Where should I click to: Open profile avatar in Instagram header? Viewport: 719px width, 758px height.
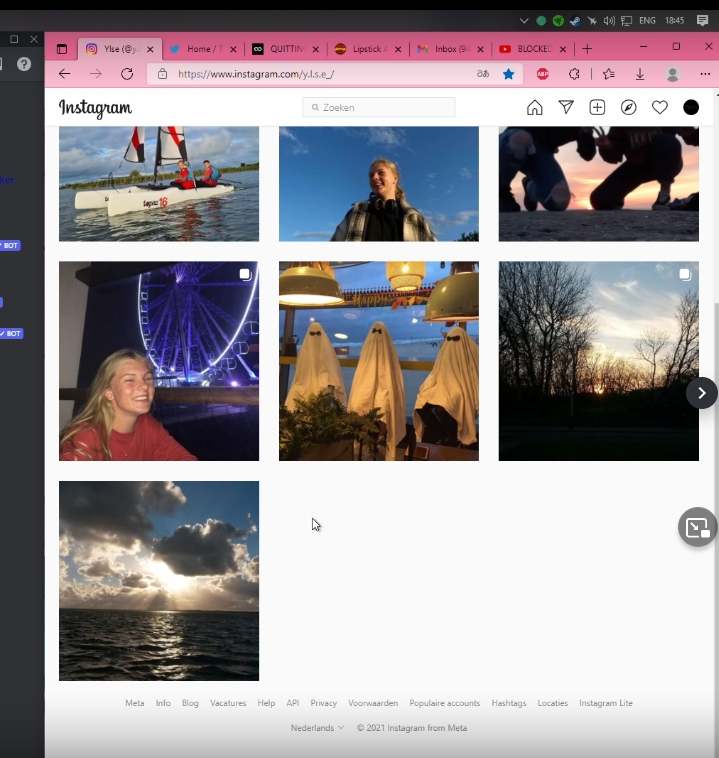tap(691, 107)
